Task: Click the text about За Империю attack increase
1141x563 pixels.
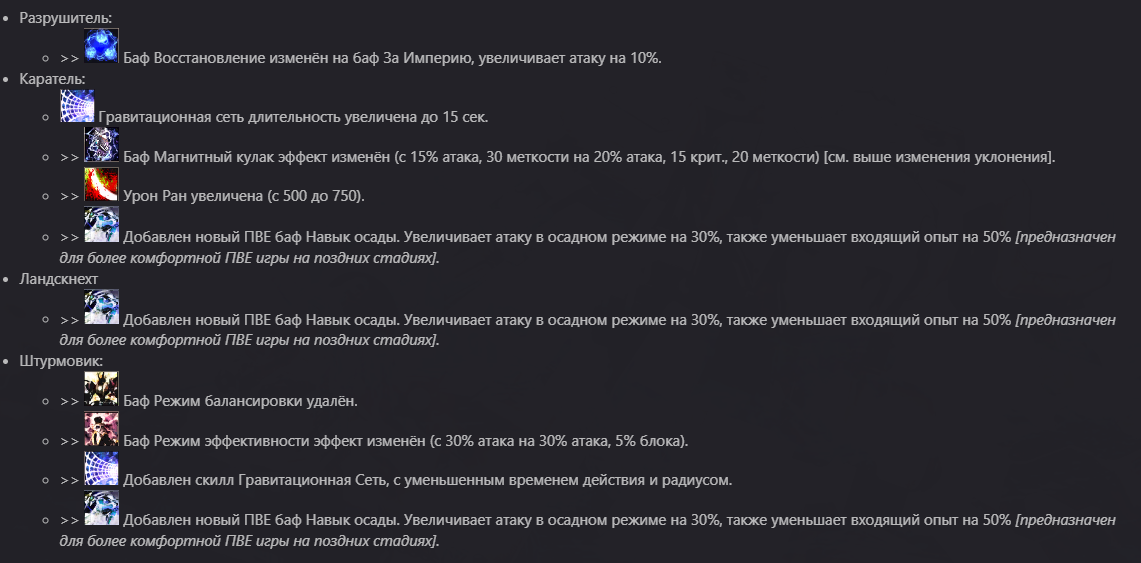Action: tap(392, 58)
